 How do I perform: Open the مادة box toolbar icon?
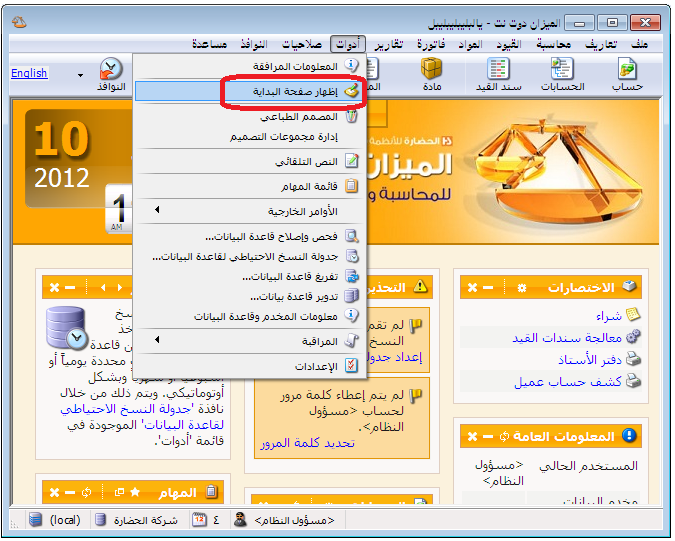tap(432, 74)
